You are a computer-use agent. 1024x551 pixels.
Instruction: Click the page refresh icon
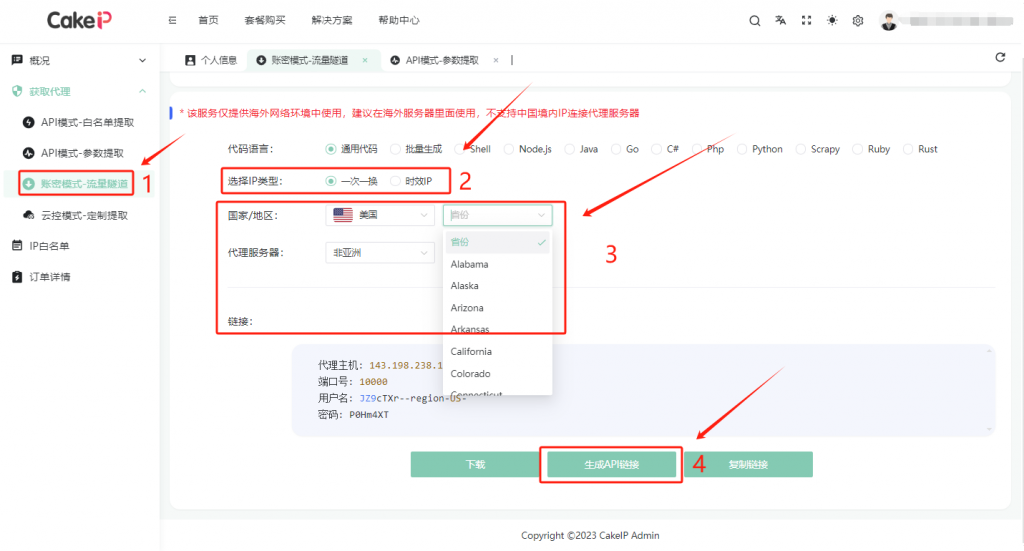click(x=1000, y=58)
